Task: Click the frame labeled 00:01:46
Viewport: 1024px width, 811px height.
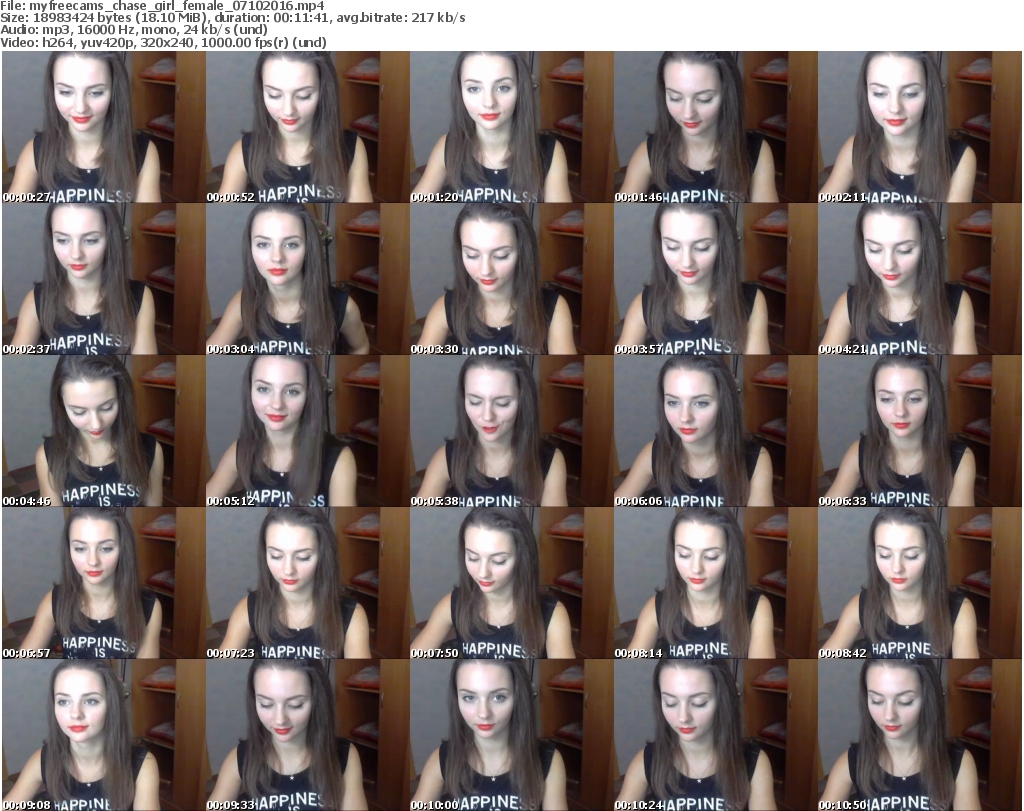Action: click(x=715, y=127)
